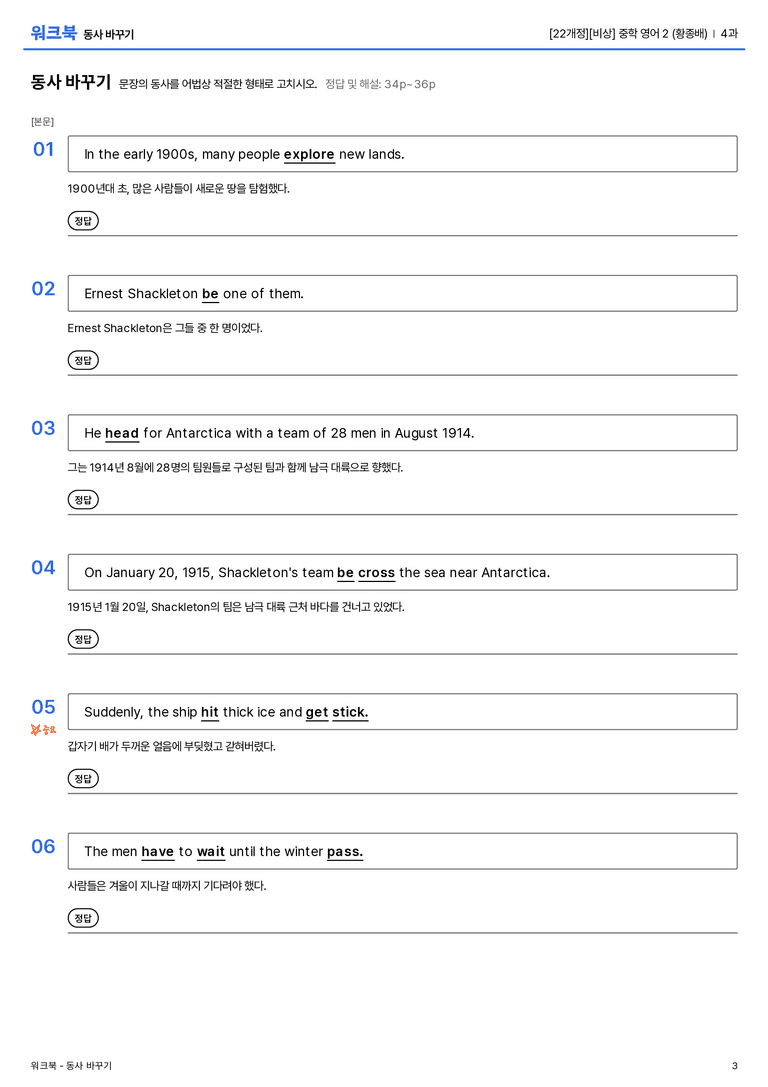
Task: Select the underlined word 'head'
Action: click(x=122, y=433)
